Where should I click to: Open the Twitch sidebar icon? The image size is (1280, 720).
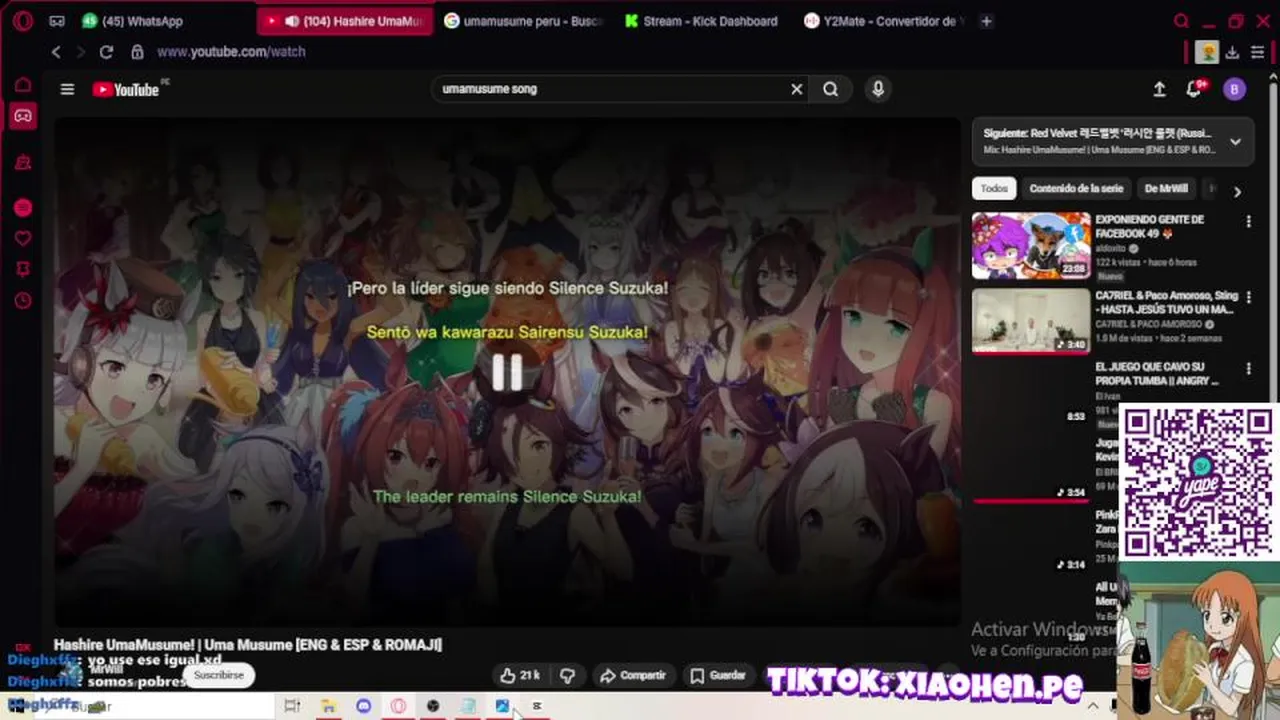22,162
